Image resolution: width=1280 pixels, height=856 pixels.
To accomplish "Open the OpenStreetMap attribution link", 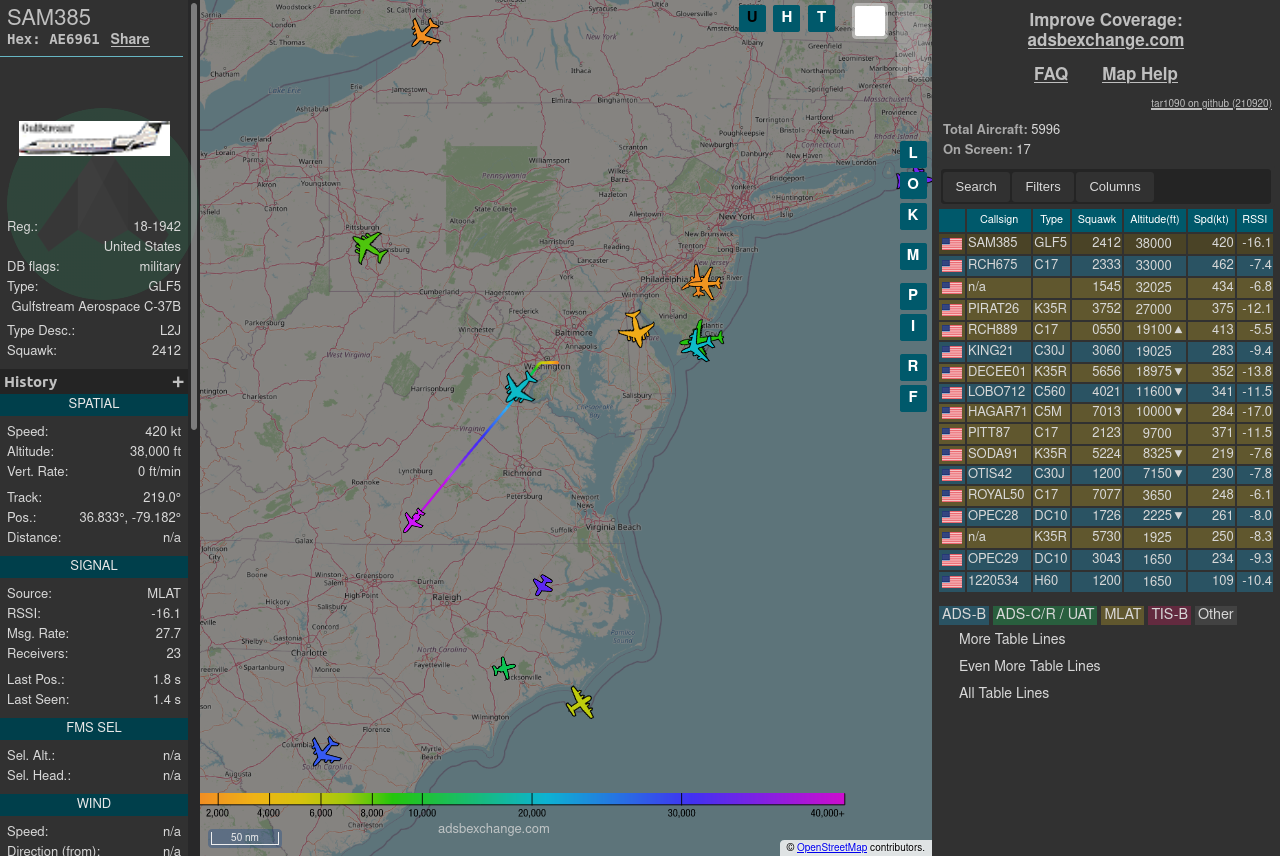I will tap(832, 847).
